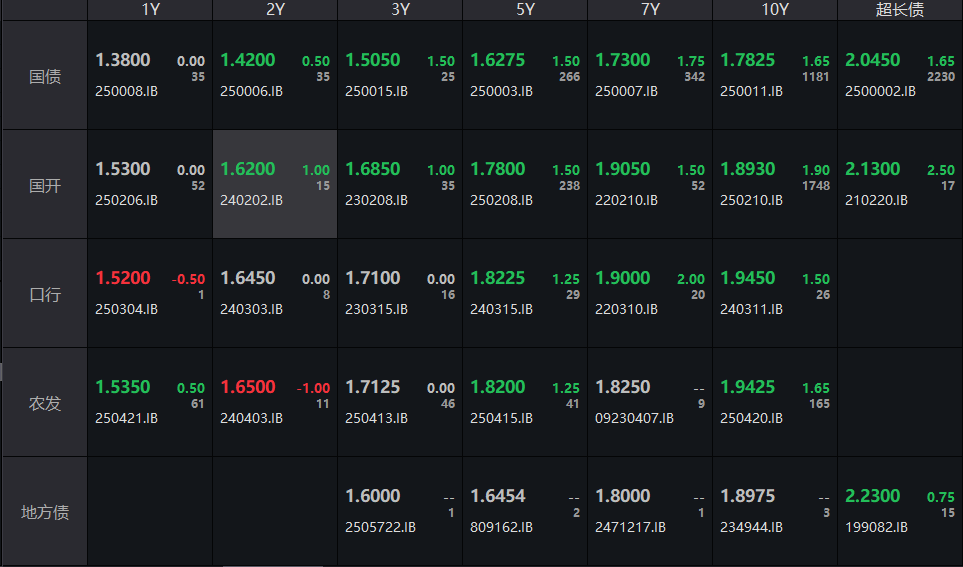963x567 pixels.
Task: Open bond code 2505722.IB
Action: click(x=380, y=527)
